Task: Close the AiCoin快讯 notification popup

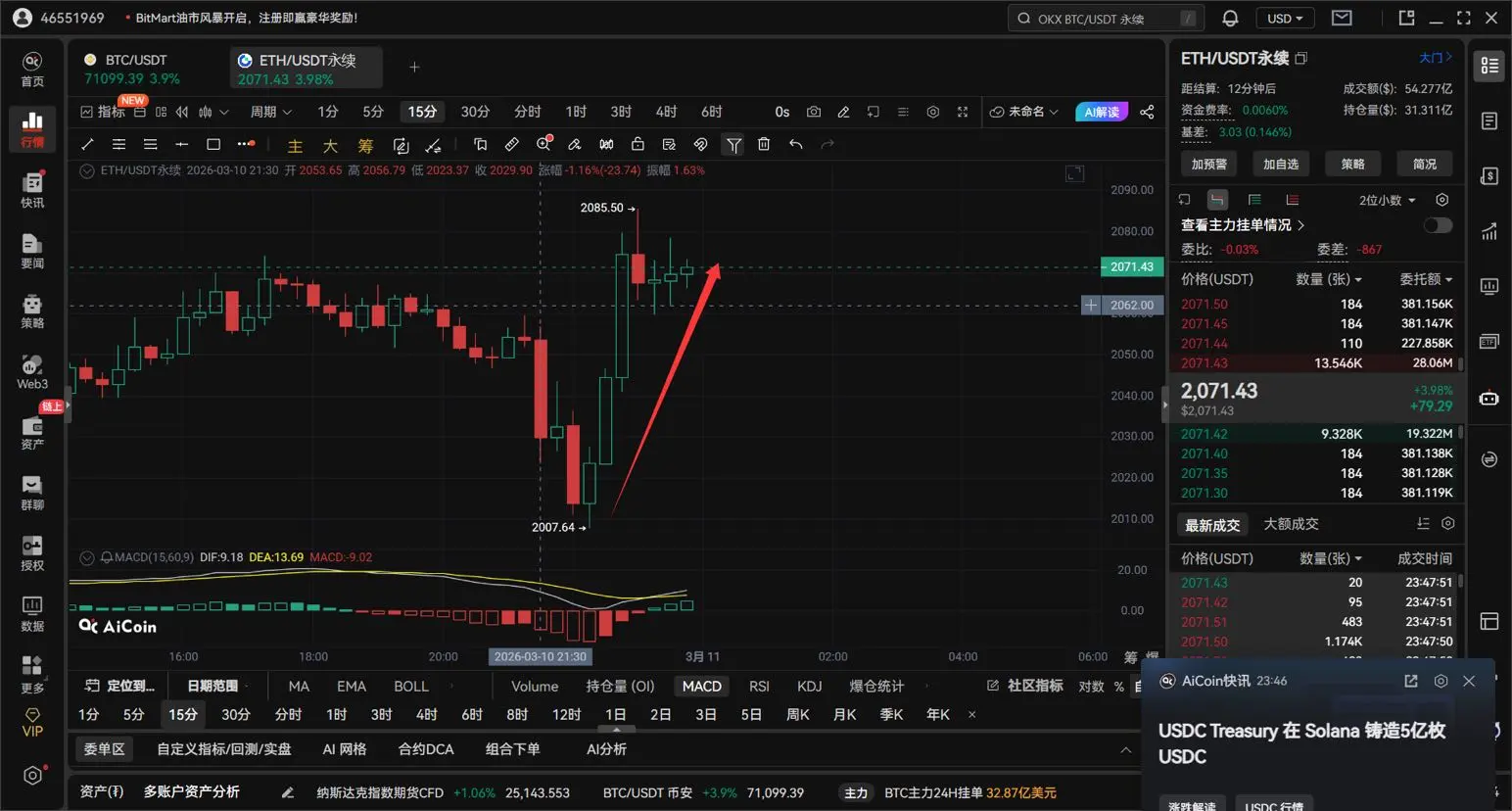Action: 1469,681
